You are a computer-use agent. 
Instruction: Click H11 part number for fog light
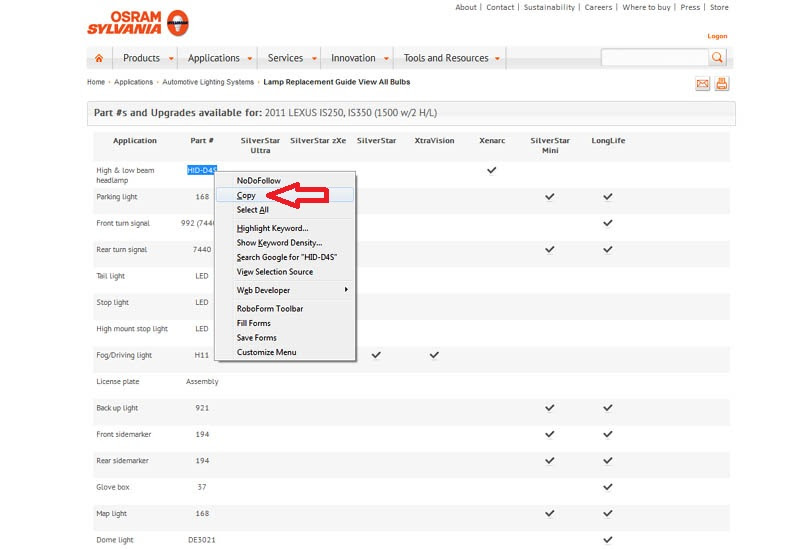point(202,355)
